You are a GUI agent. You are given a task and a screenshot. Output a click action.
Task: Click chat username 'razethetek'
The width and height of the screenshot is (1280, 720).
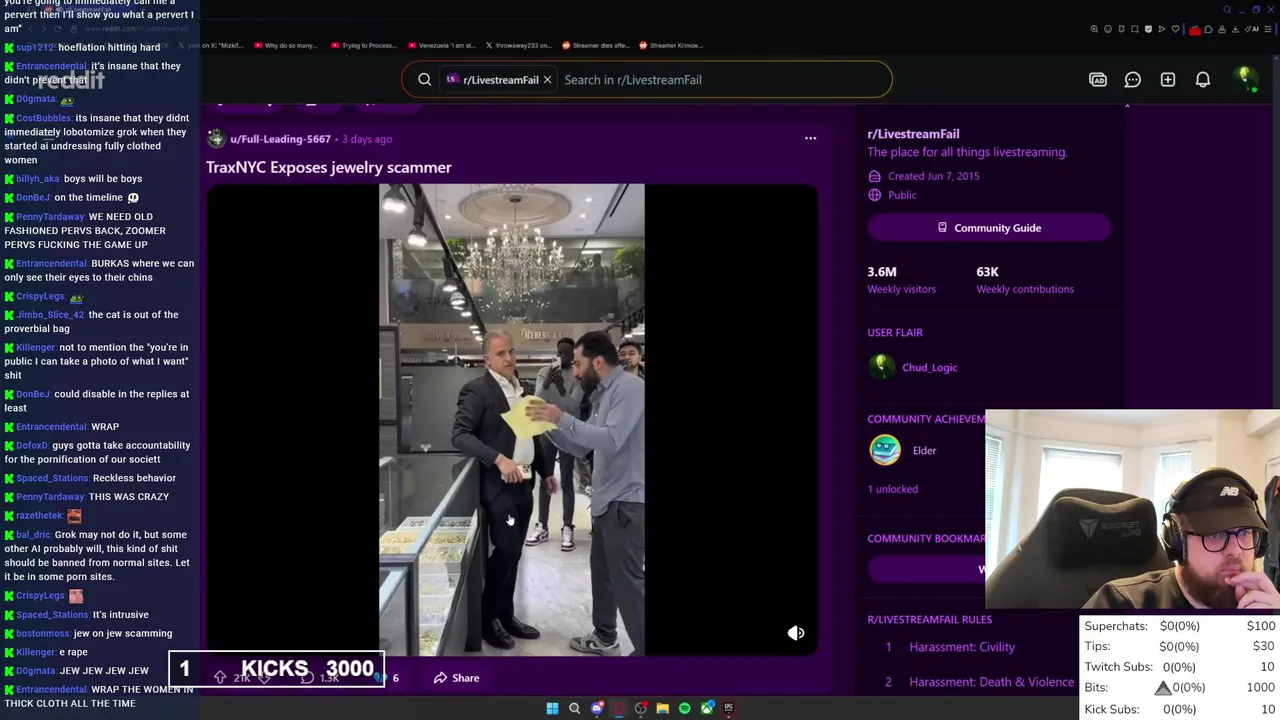coord(39,516)
